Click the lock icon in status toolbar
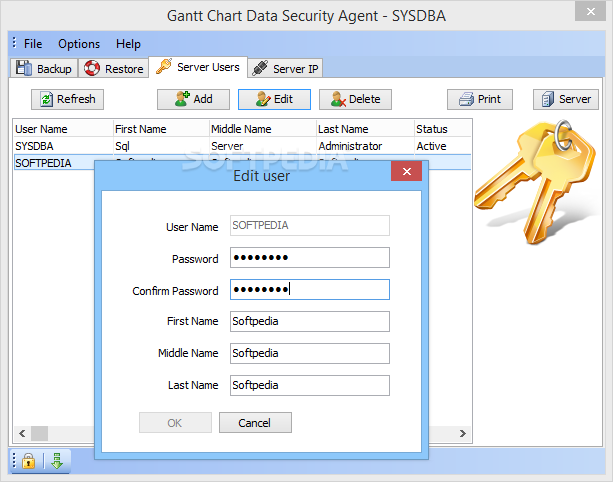 29,461
